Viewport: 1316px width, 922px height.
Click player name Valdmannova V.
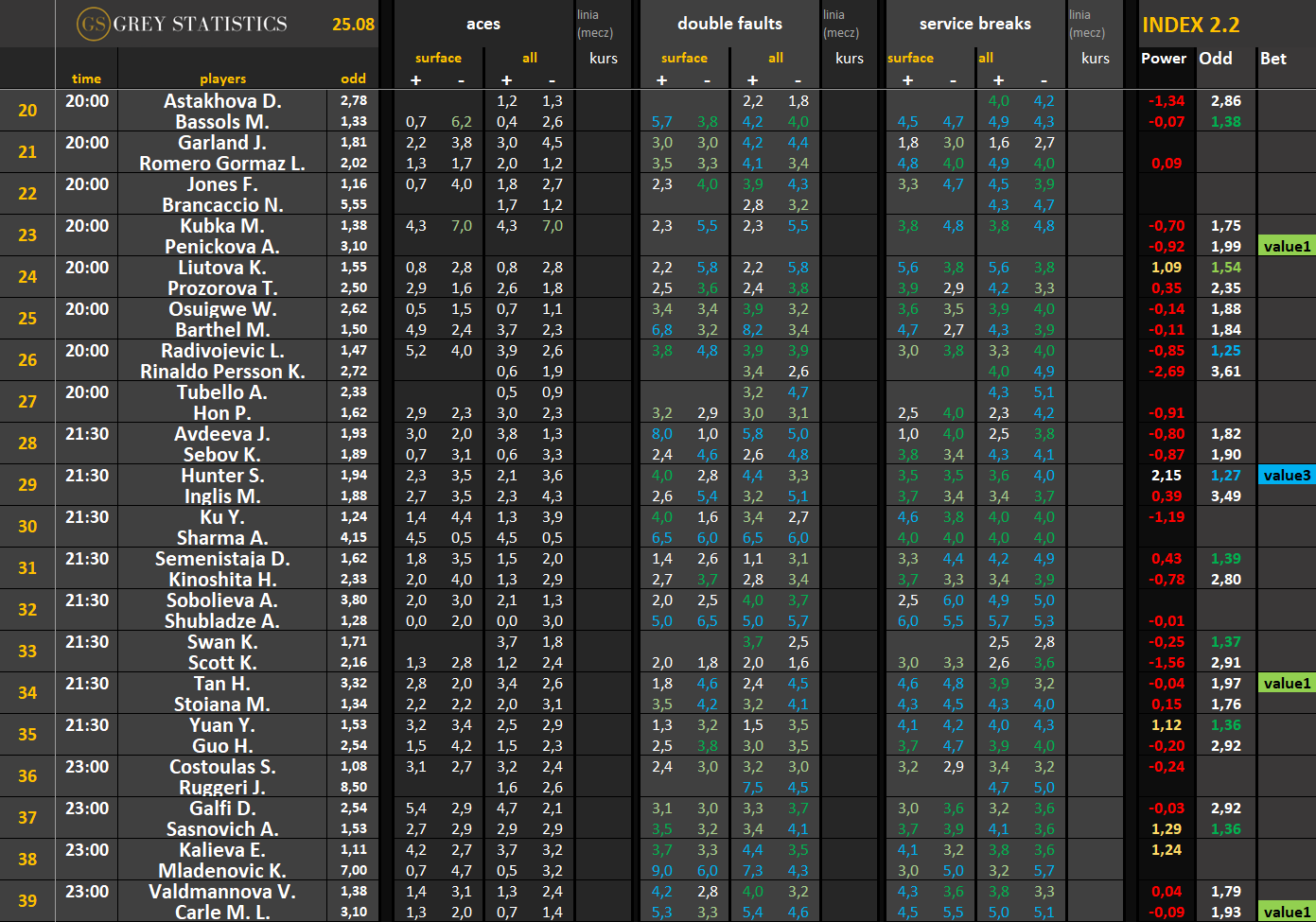[x=222, y=892]
